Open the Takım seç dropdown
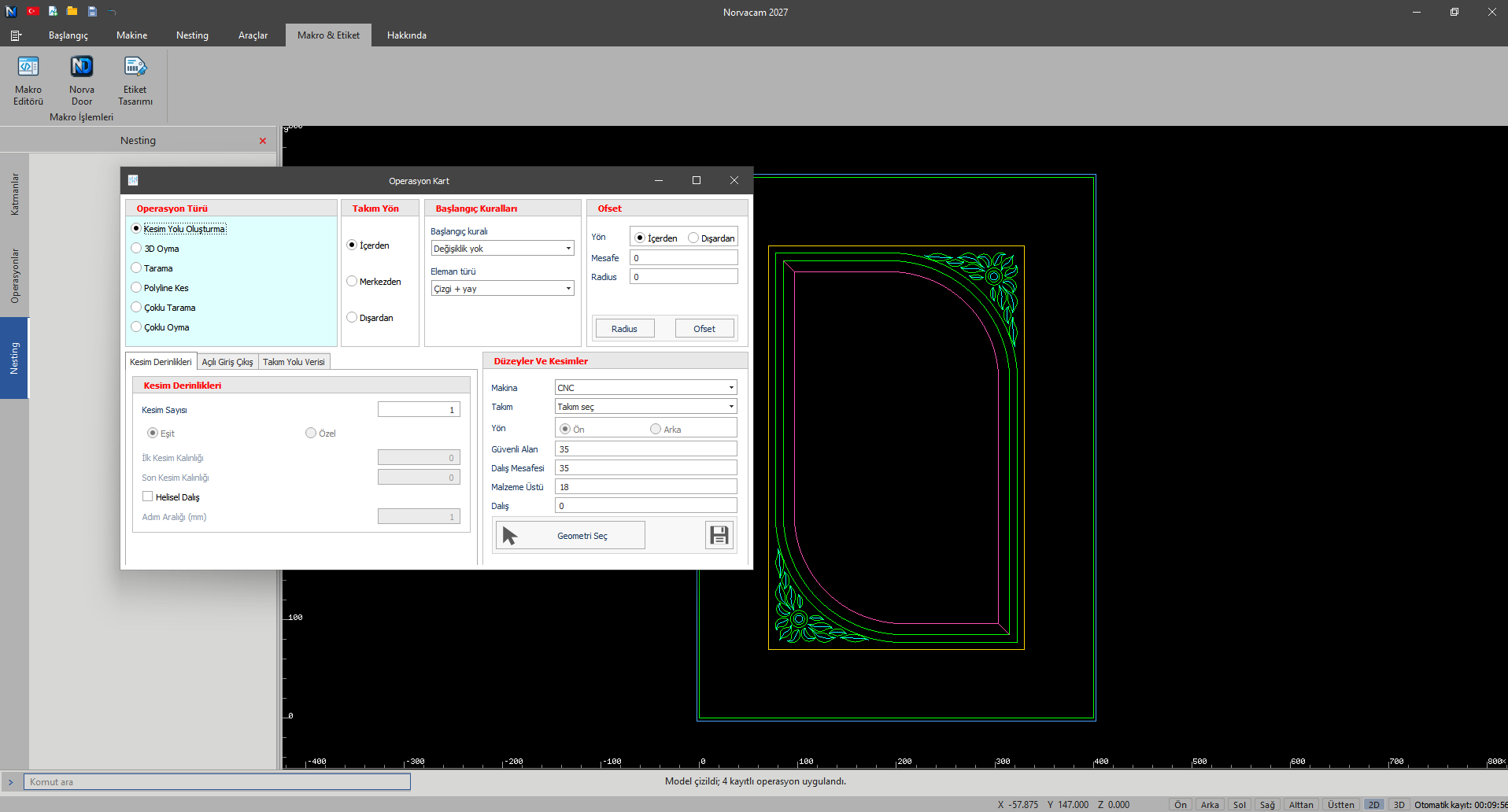The width and height of the screenshot is (1508, 812). pos(646,406)
